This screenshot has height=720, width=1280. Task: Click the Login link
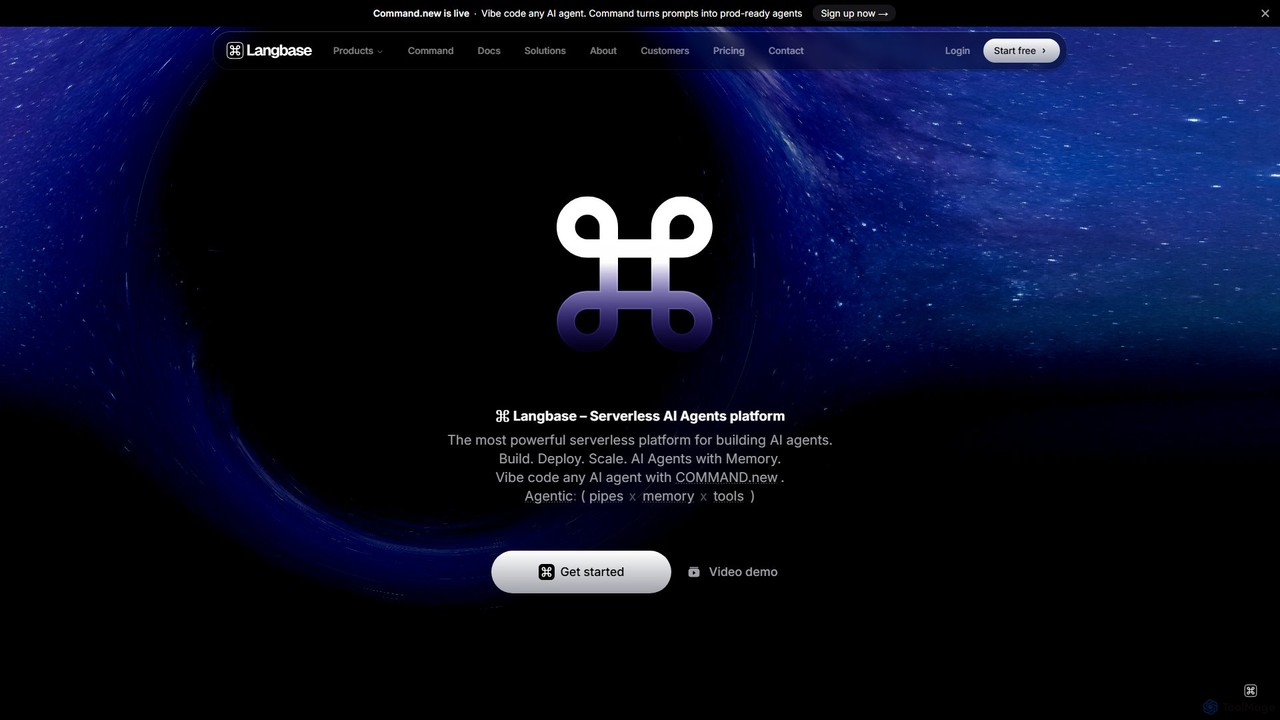coord(957,51)
